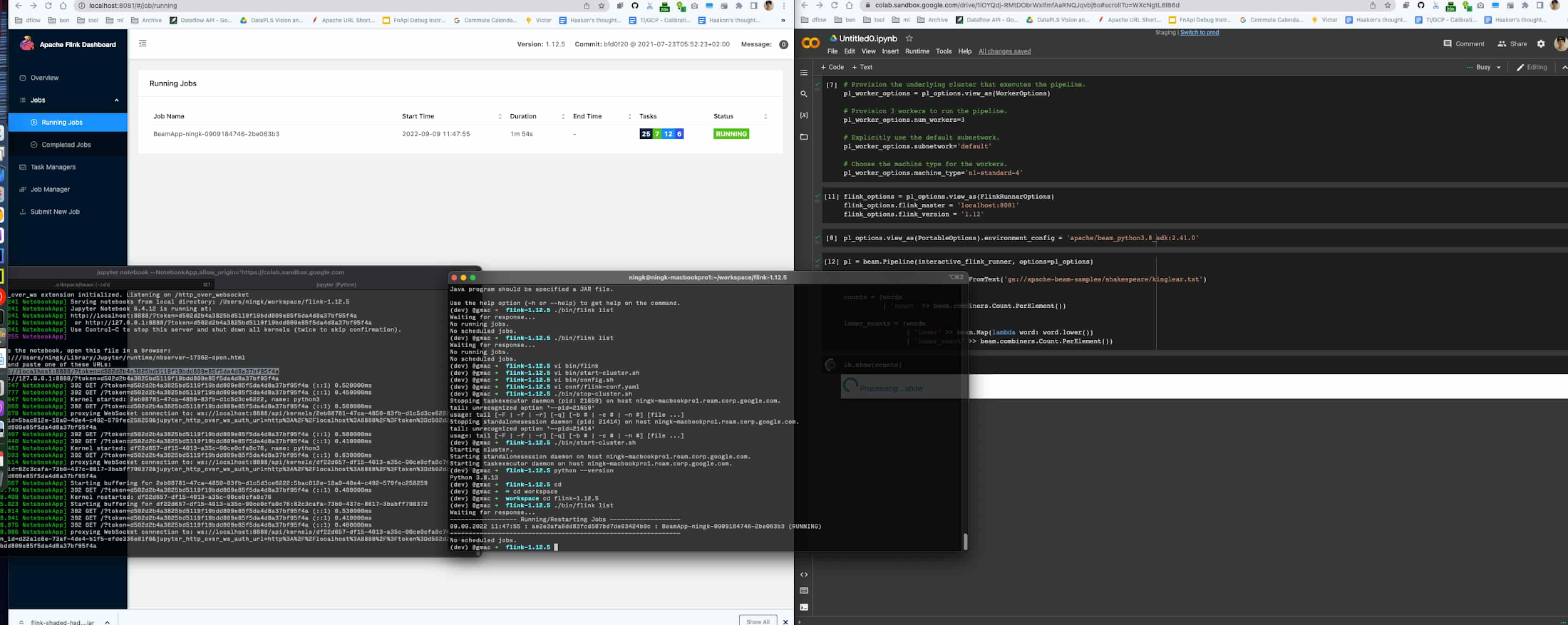Open Overview in the Flink sidebar
The height and width of the screenshot is (625, 1568).
coord(44,78)
